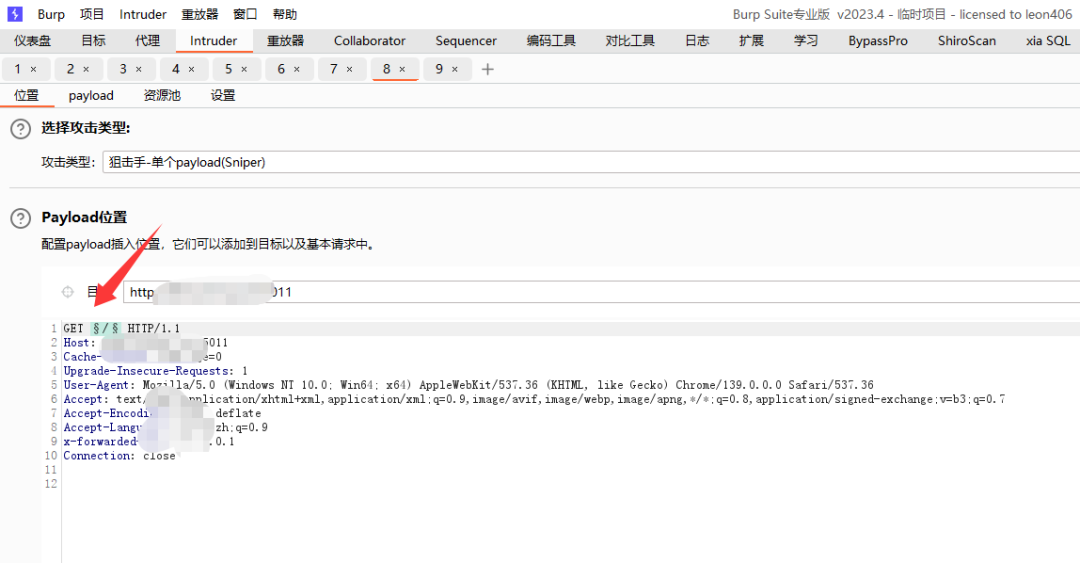Click the Host header line
The width and height of the screenshot is (1080, 563).
[x=145, y=342]
